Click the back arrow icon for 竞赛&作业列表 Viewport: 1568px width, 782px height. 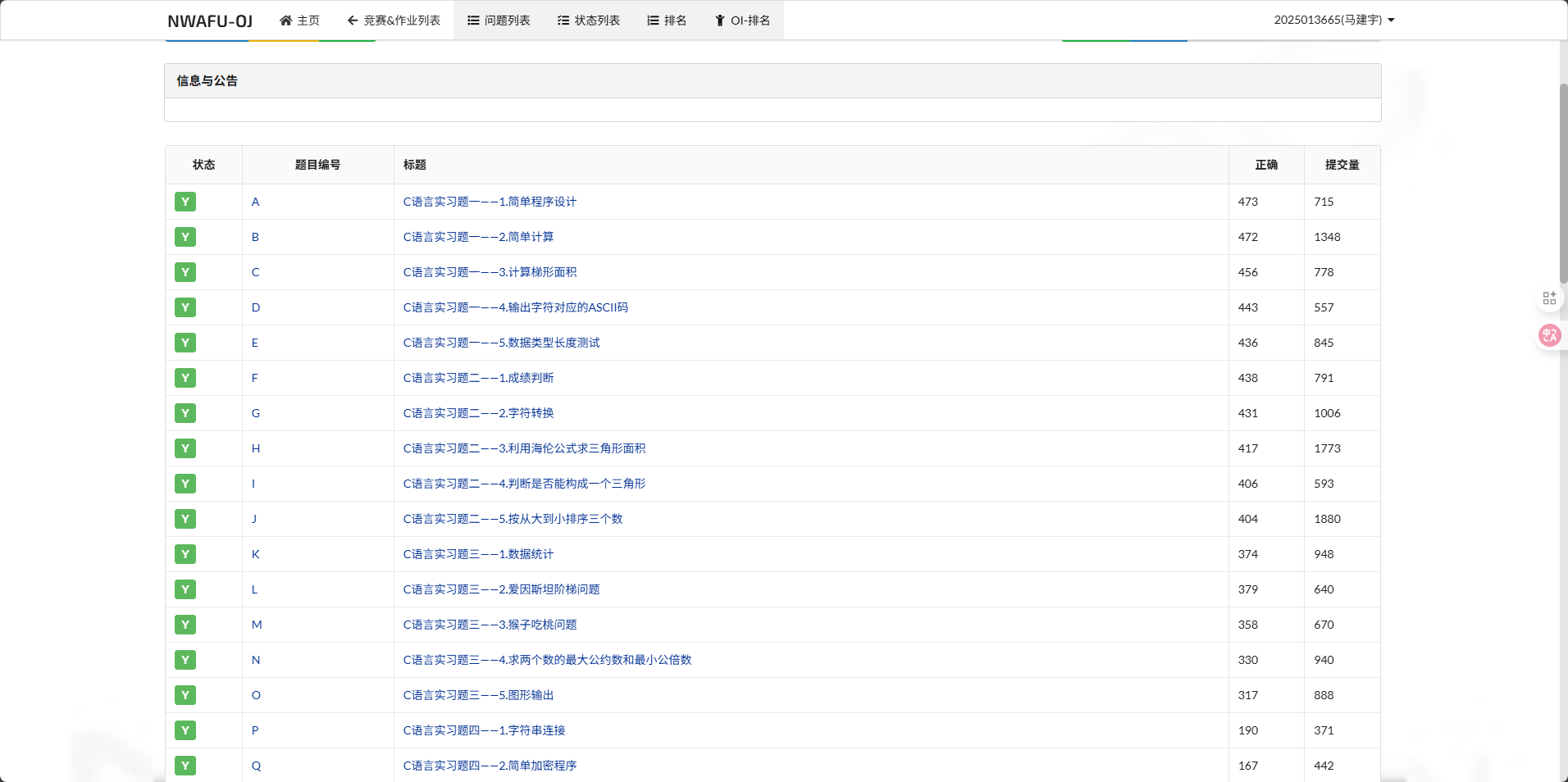tap(353, 20)
